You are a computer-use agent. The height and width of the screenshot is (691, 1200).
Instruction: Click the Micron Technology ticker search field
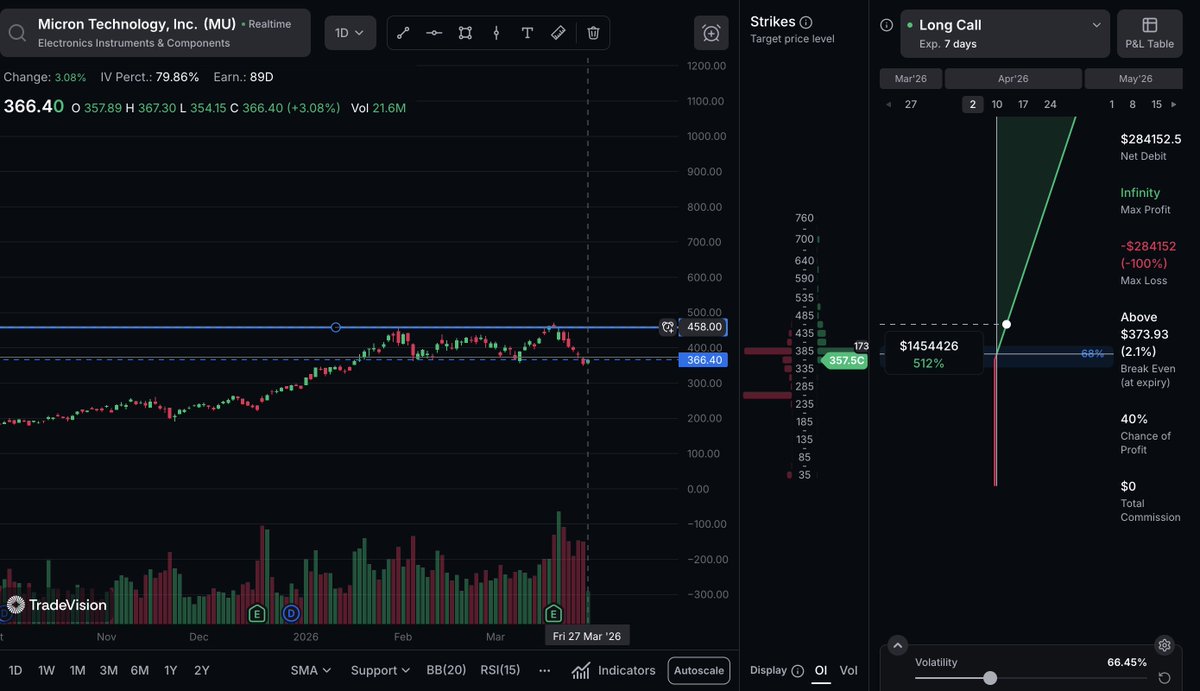155,33
